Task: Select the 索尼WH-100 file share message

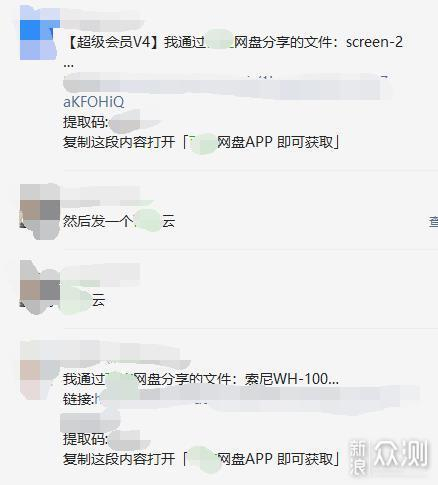Action: pyautogui.click(x=201, y=379)
